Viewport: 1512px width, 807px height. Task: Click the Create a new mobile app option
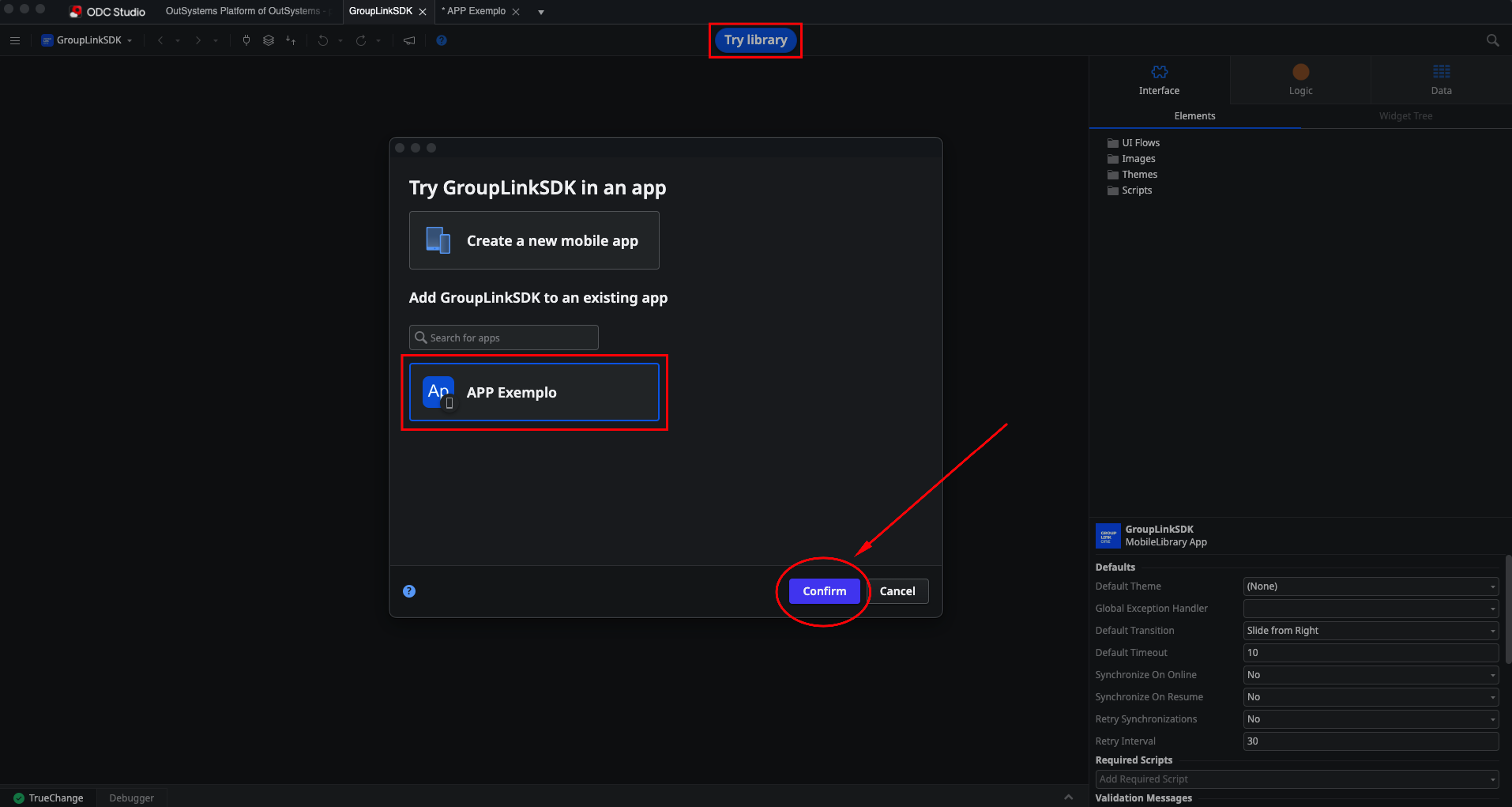(x=534, y=240)
